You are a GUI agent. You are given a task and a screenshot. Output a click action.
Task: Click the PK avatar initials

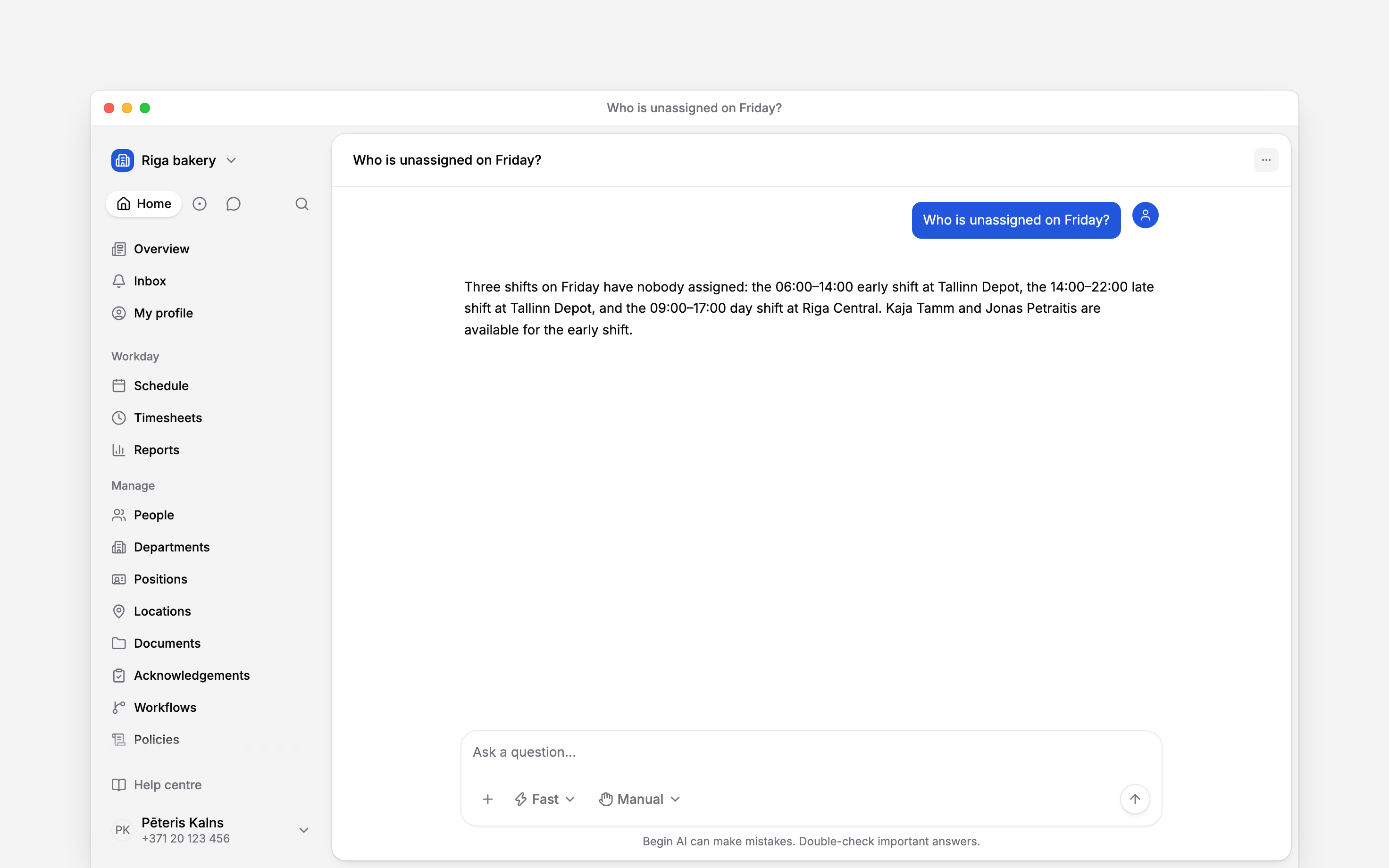122,830
